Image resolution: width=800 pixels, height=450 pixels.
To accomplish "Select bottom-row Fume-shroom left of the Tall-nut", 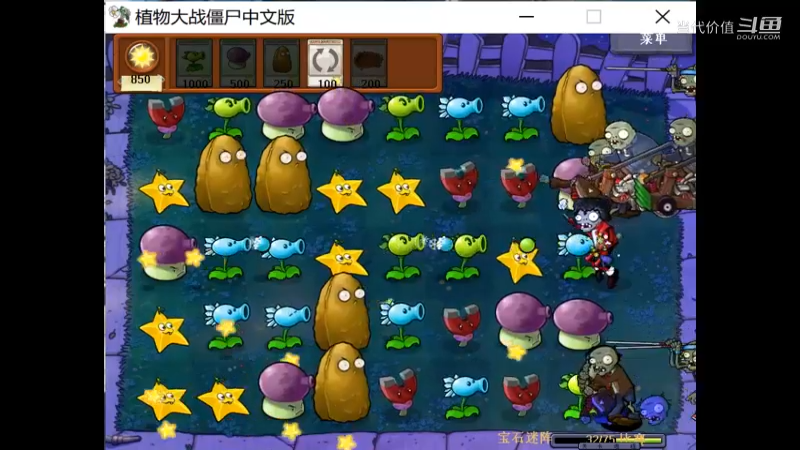I will 285,390.
